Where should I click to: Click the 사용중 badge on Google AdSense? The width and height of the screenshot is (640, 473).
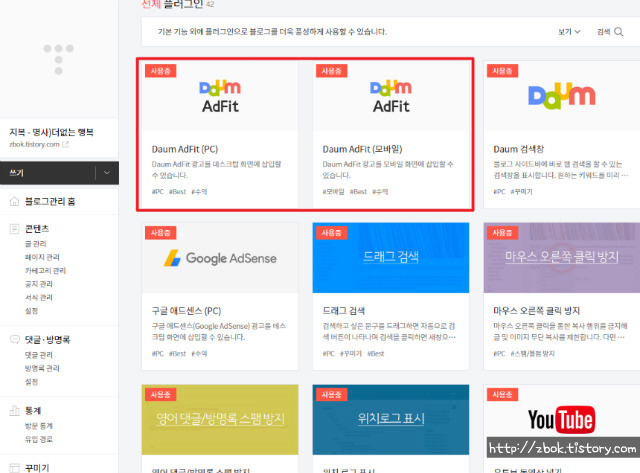[x=160, y=233]
